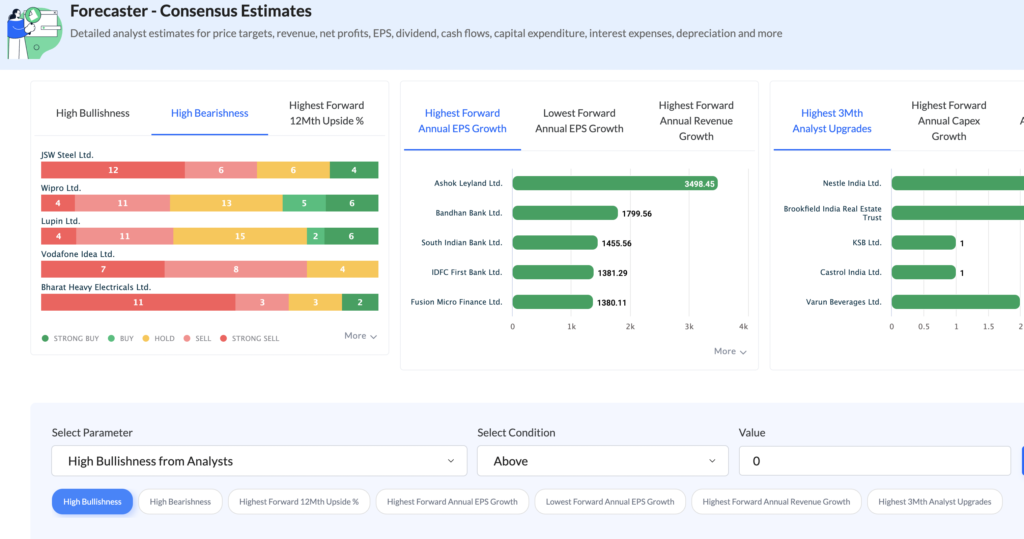1024x539 pixels.
Task: Click the 1799.56 value label
Action: [637, 214]
